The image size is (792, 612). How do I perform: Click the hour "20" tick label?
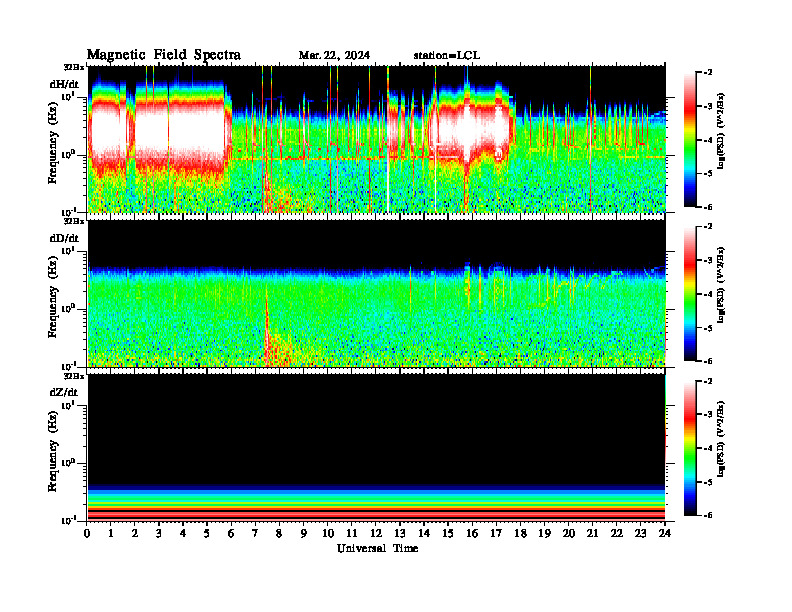coord(568,533)
